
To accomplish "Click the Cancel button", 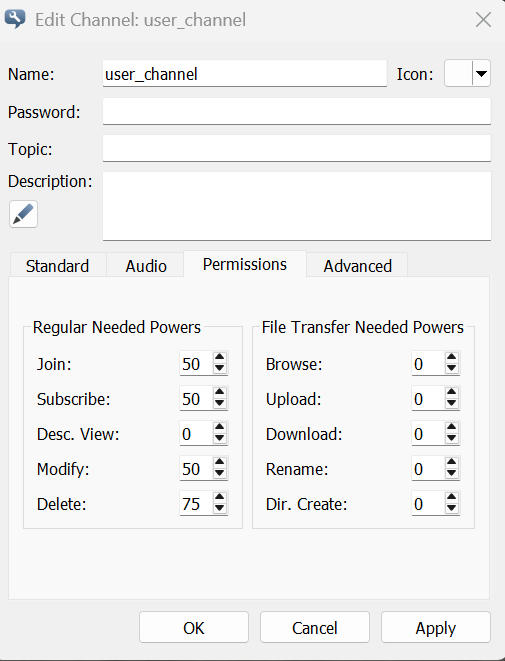I will click(315, 627).
